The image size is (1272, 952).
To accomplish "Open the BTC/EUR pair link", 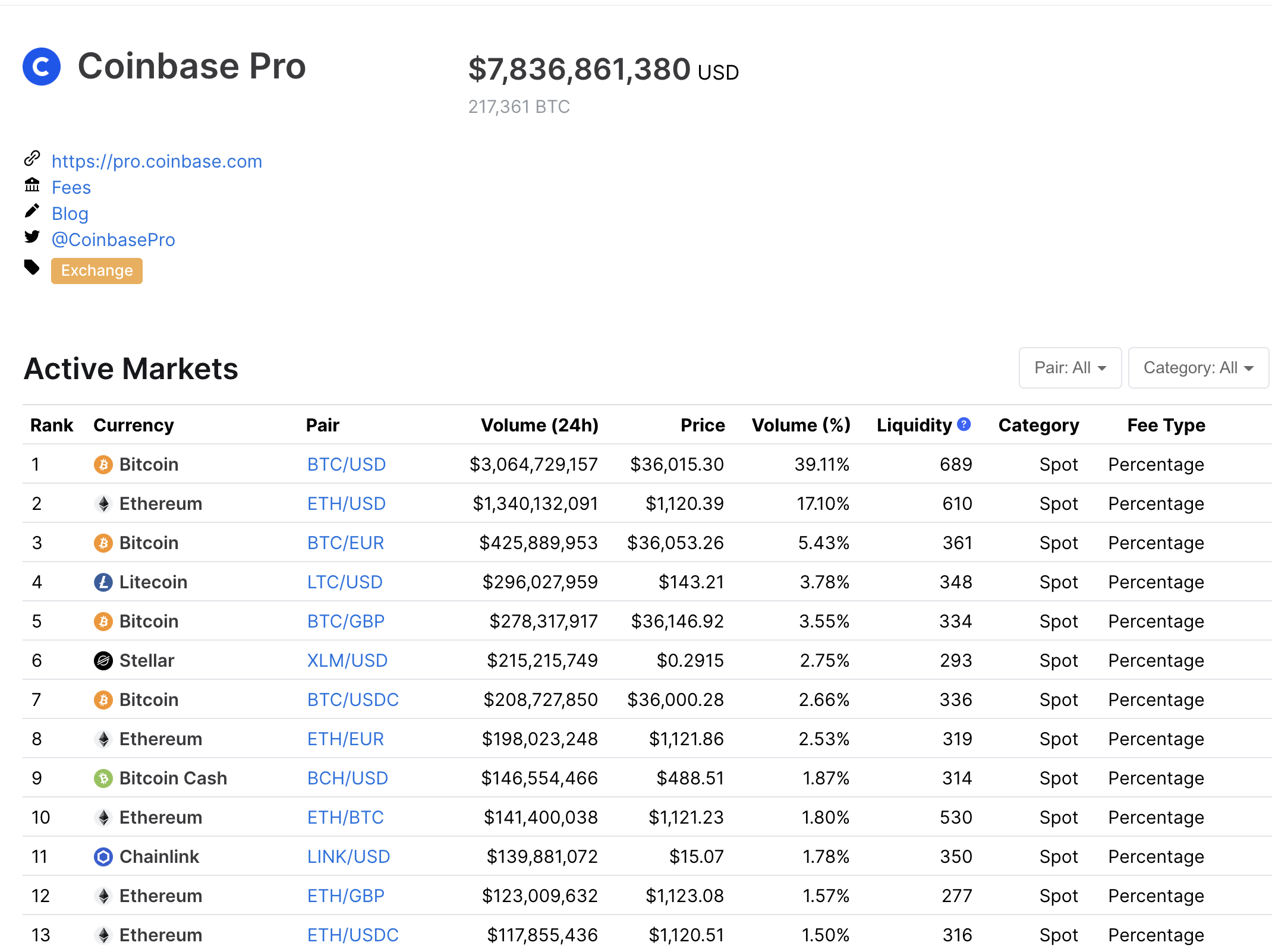I will 346,543.
